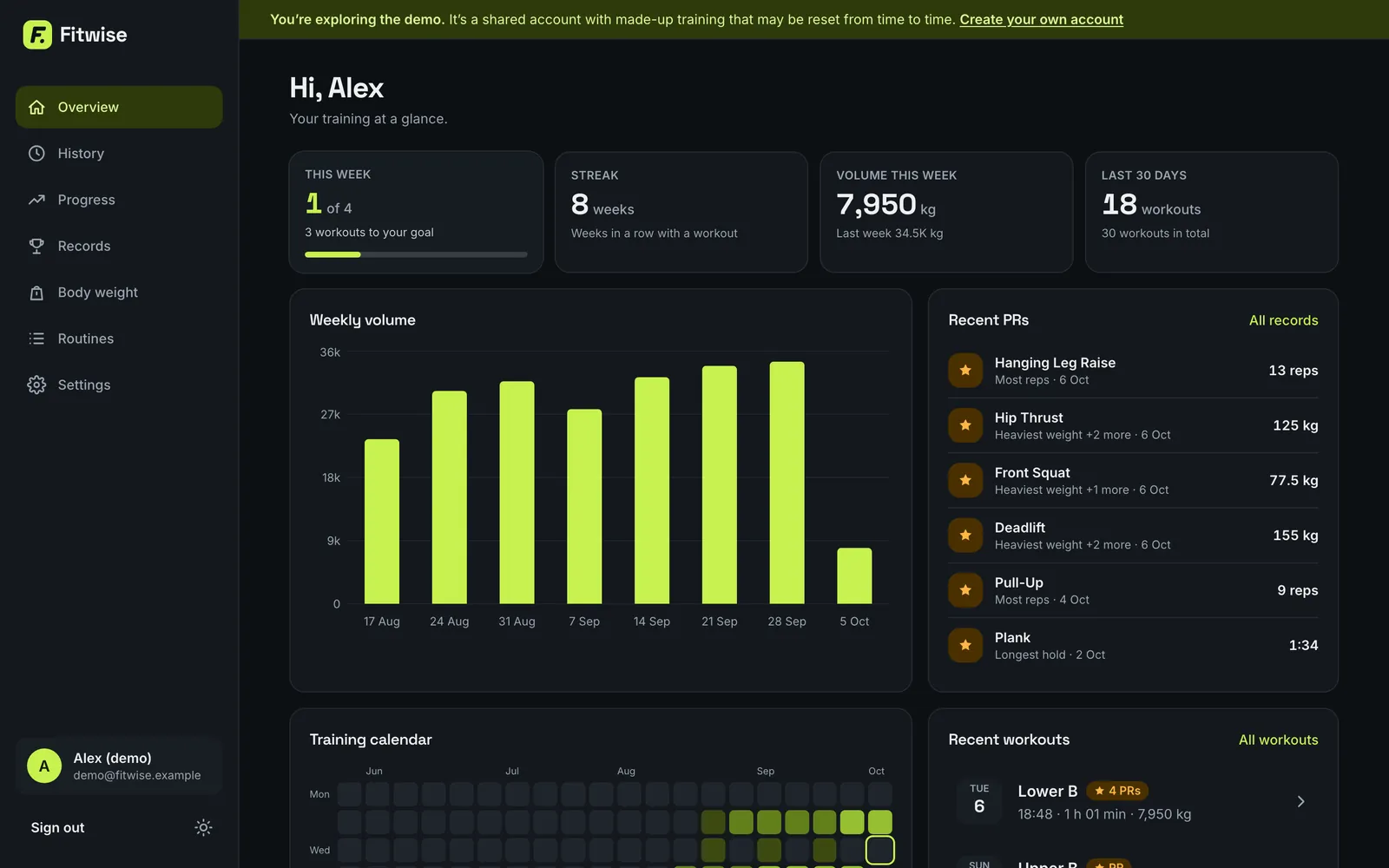Click the star icon beside Hanging Leg Raise
The width and height of the screenshot is (1389, 868).
pos(965,371)
